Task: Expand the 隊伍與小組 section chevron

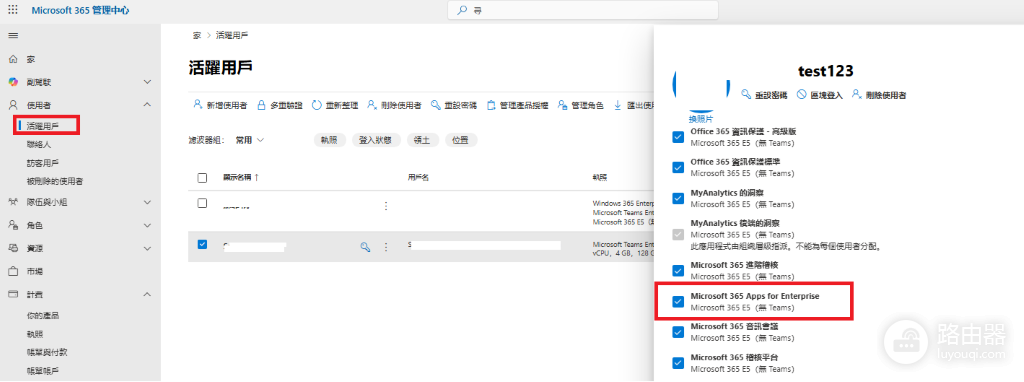Action: (x=147, y=202)
